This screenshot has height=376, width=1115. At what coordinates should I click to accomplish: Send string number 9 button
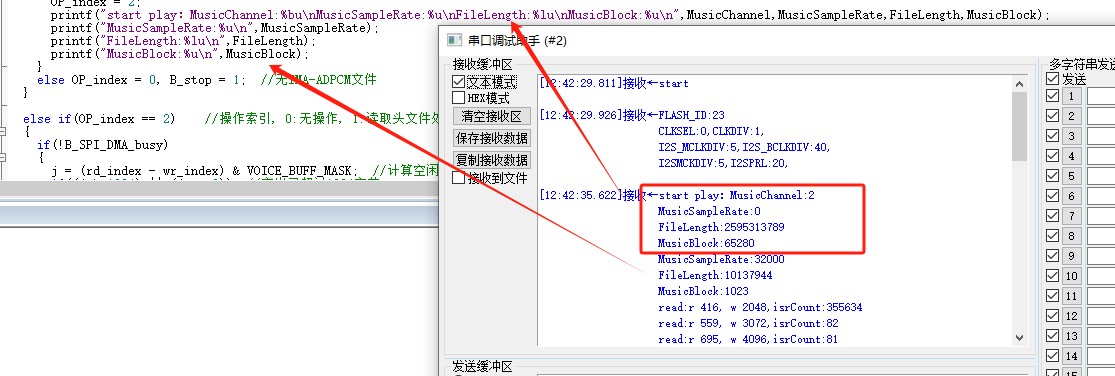(1072, 256)
